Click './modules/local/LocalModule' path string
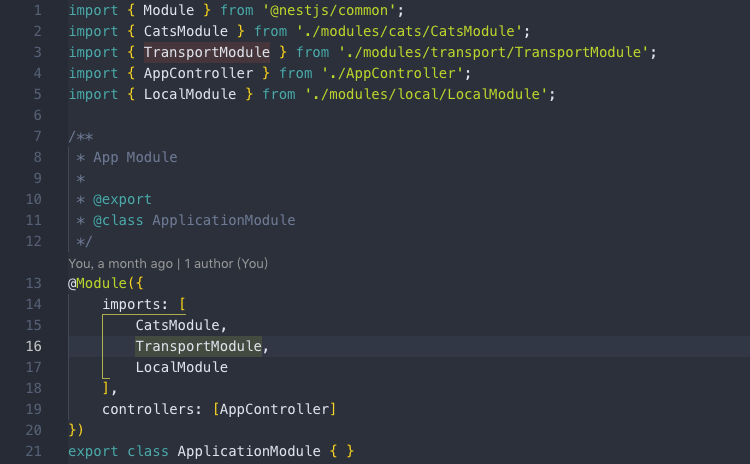This screenshot has width=750, height=464. tap(426, 95)
